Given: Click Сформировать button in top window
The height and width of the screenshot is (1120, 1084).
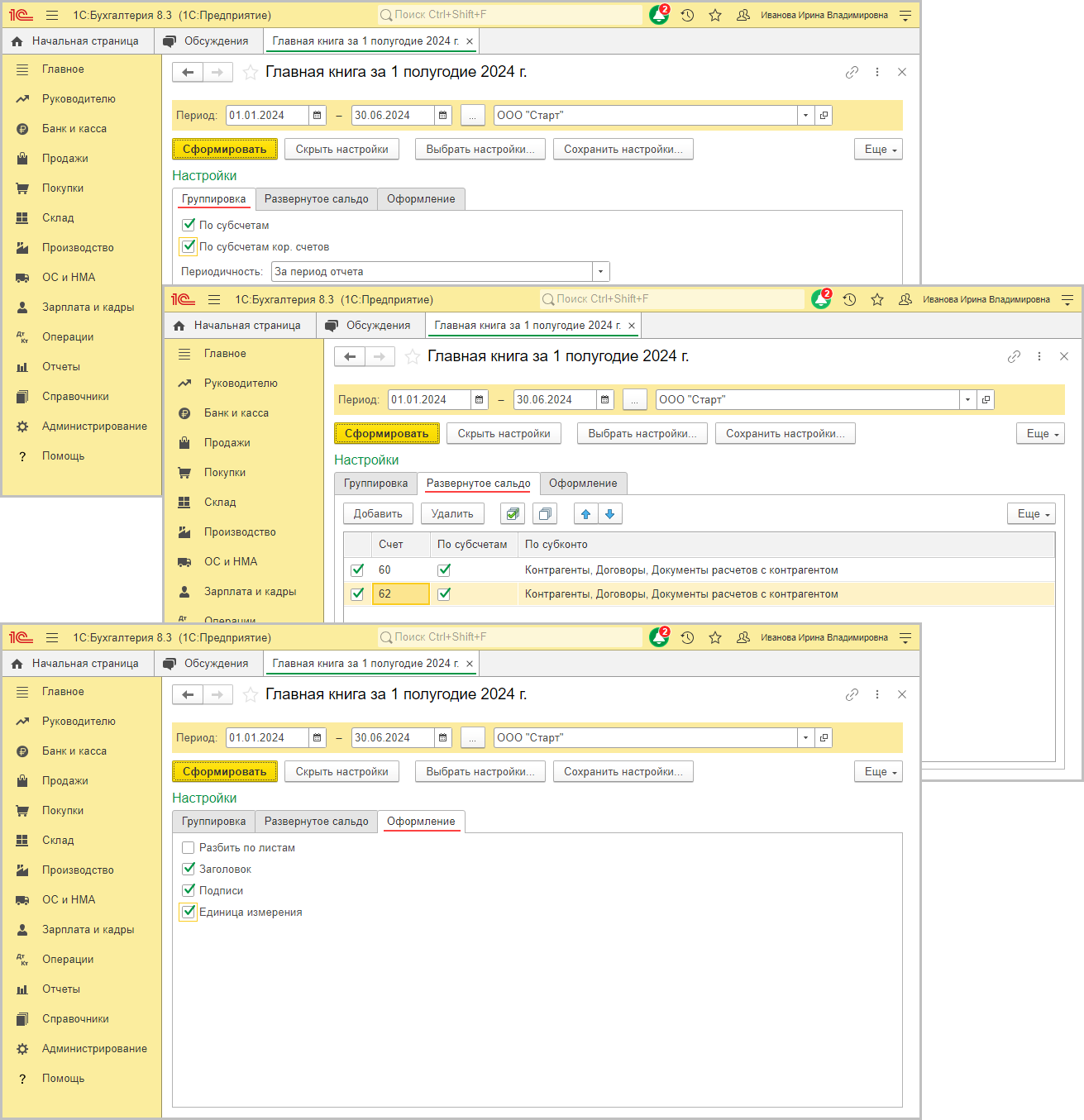Looking at the screenshot, I should [224, 150].
